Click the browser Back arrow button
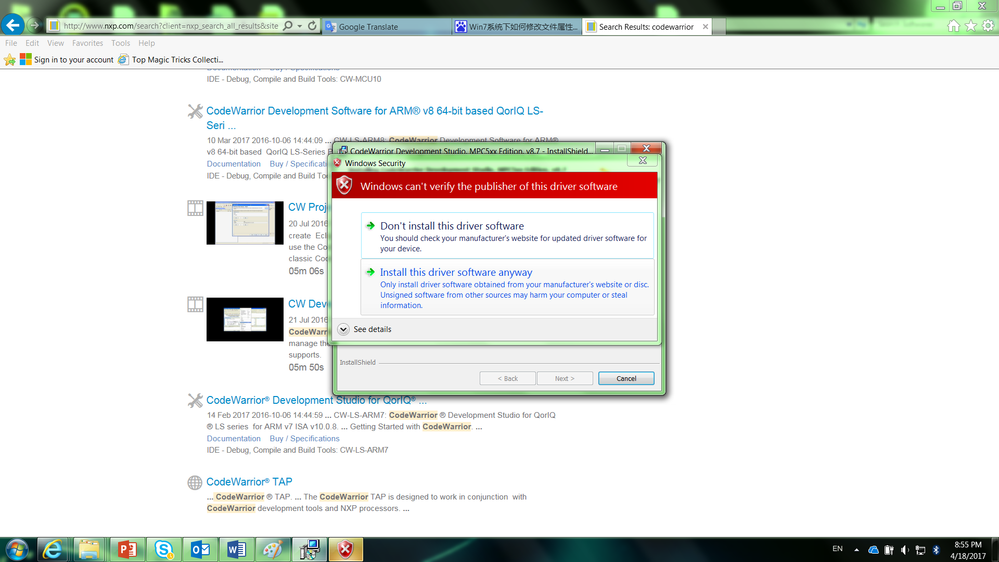This screenshot has width=999, height=562. pos(13,25)
